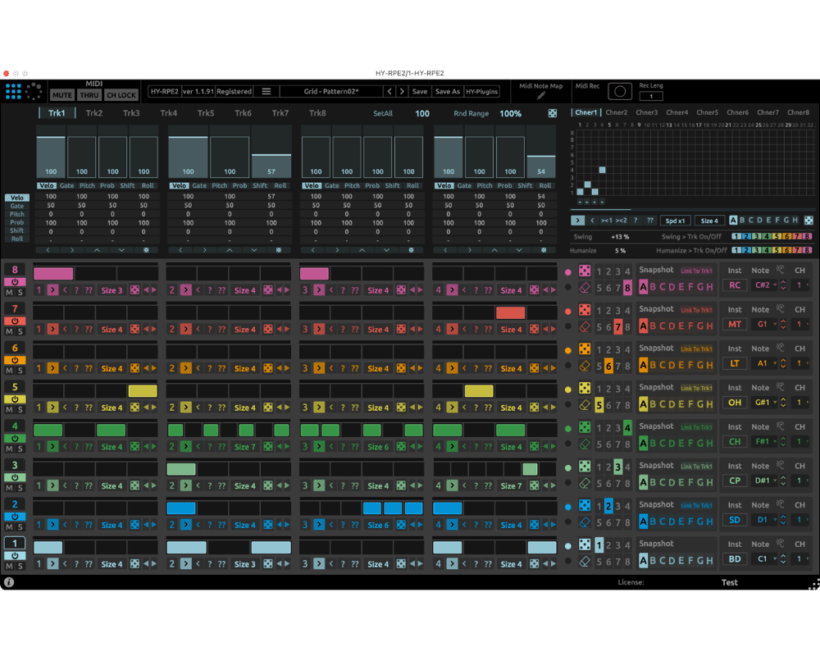The height and width of the screenshot is (656, 820).
Task: Click the ear listen icon in the RC row
Action: pyautogui.click(x=780, y=270)
